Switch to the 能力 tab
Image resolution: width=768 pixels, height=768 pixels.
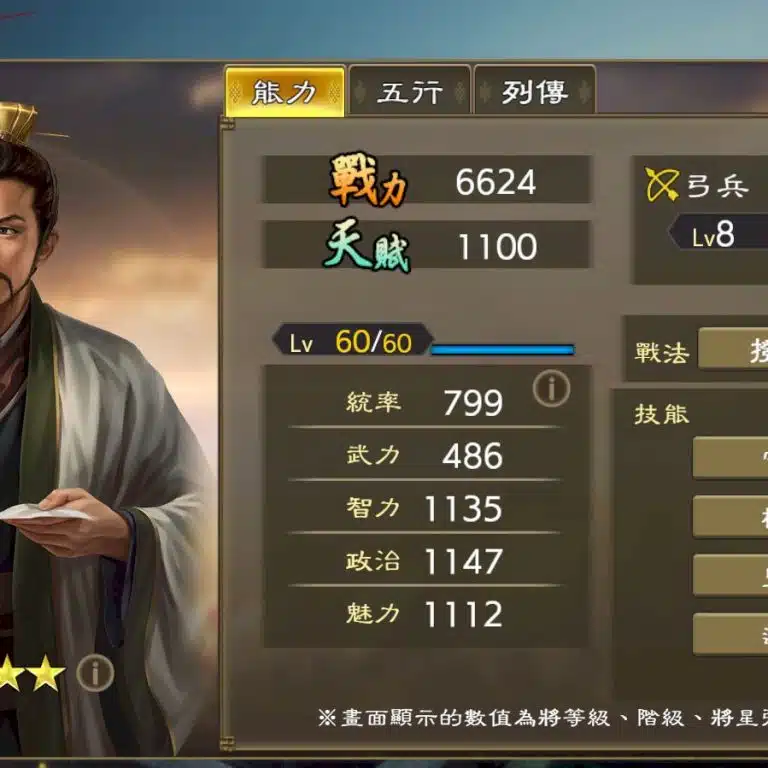[x=285, y=92]
